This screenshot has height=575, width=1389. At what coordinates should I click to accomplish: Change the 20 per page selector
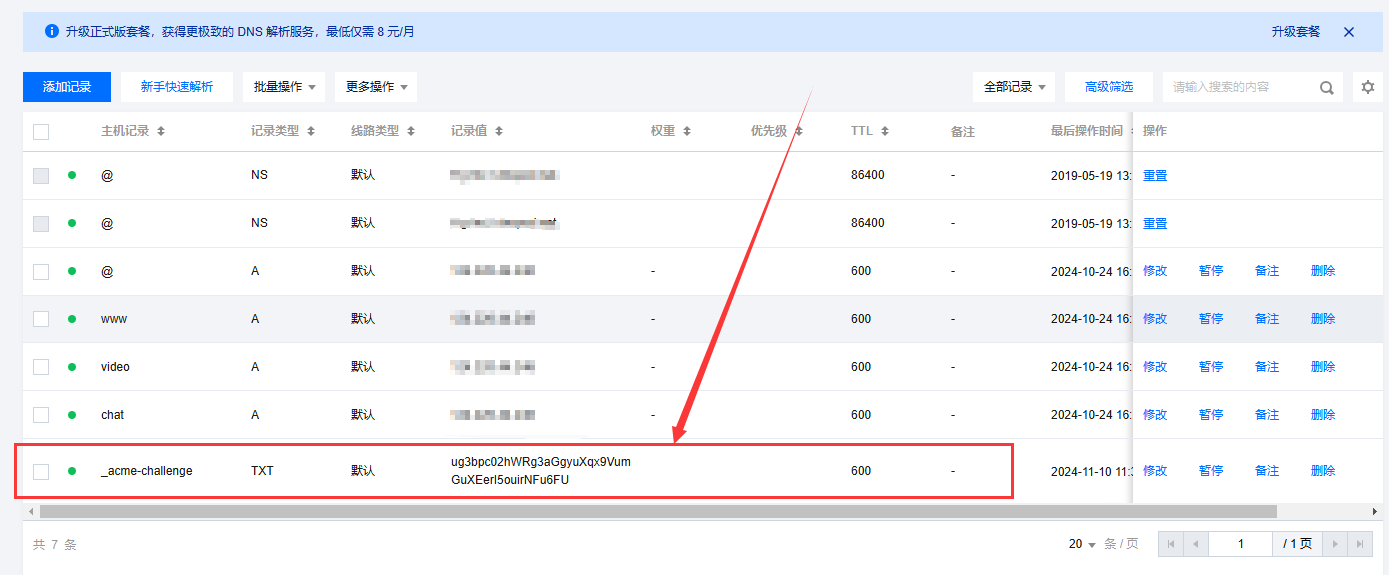pyautogui.click(x=1083, y=544)
